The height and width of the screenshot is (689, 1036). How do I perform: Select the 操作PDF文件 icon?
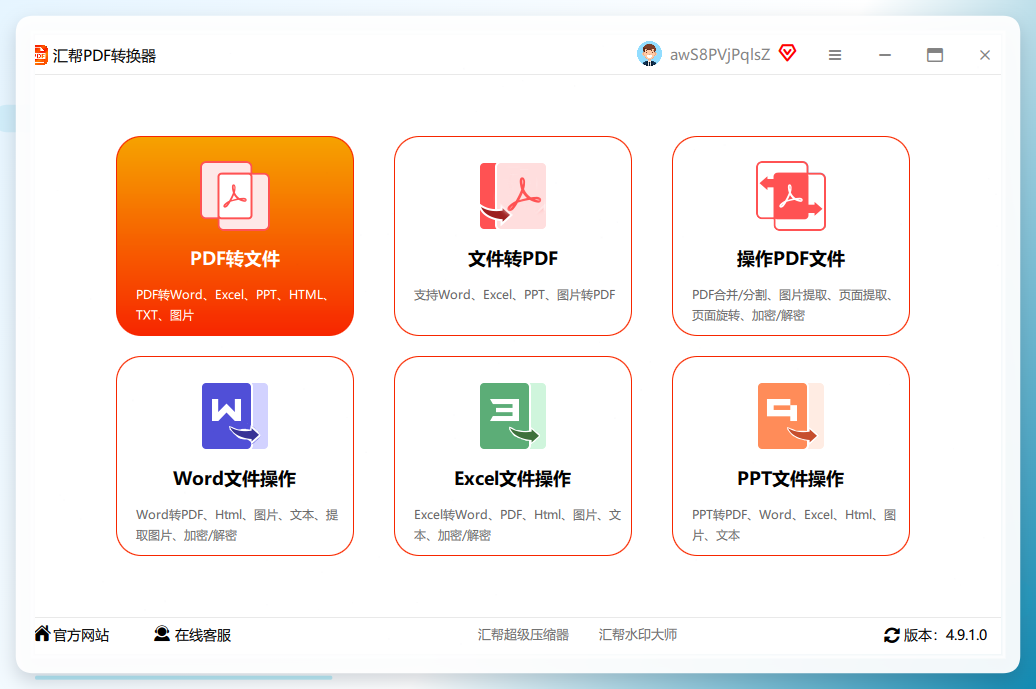point(791,196)
